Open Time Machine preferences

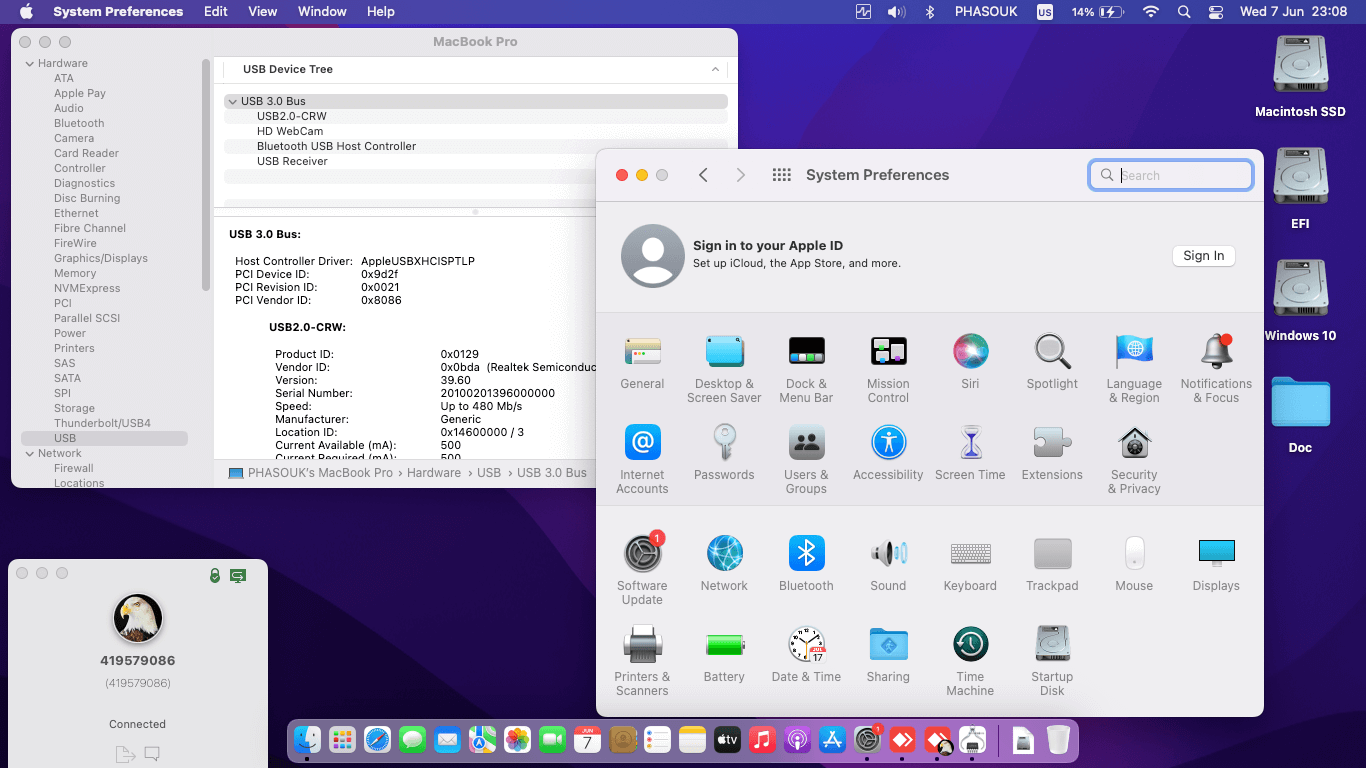969,644
